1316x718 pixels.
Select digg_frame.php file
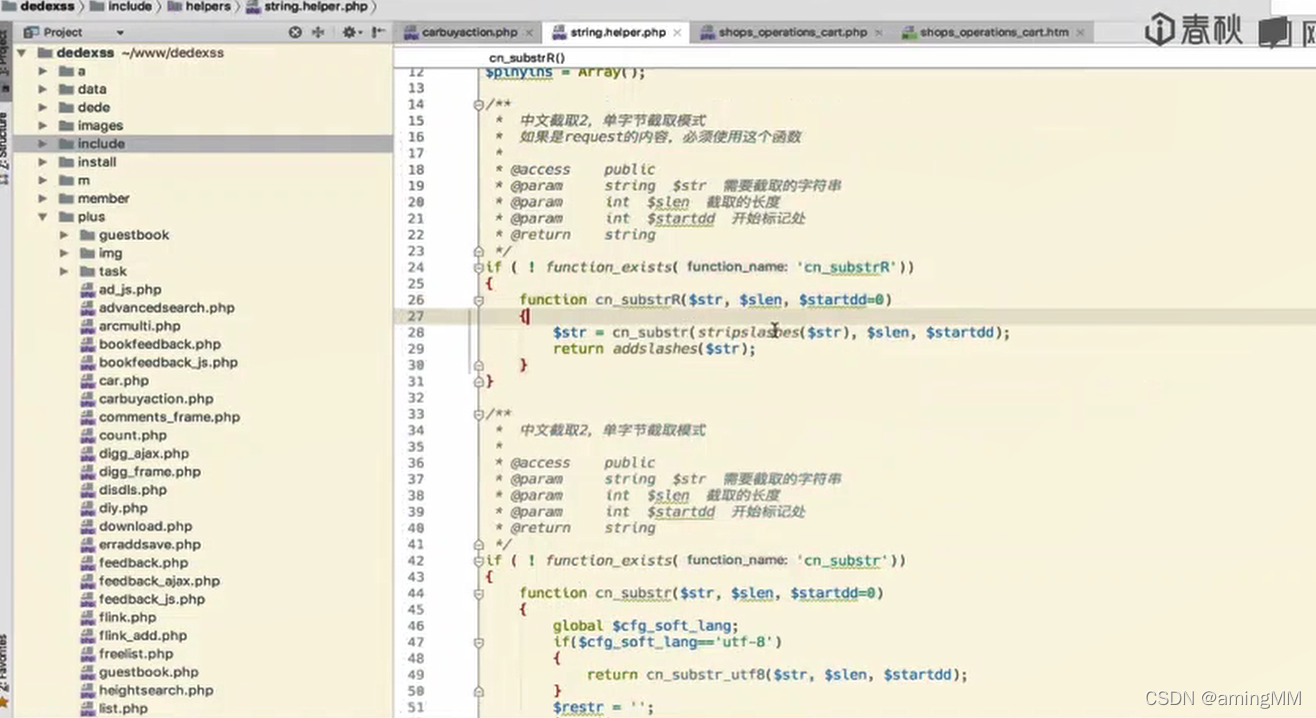coord(149,471)
